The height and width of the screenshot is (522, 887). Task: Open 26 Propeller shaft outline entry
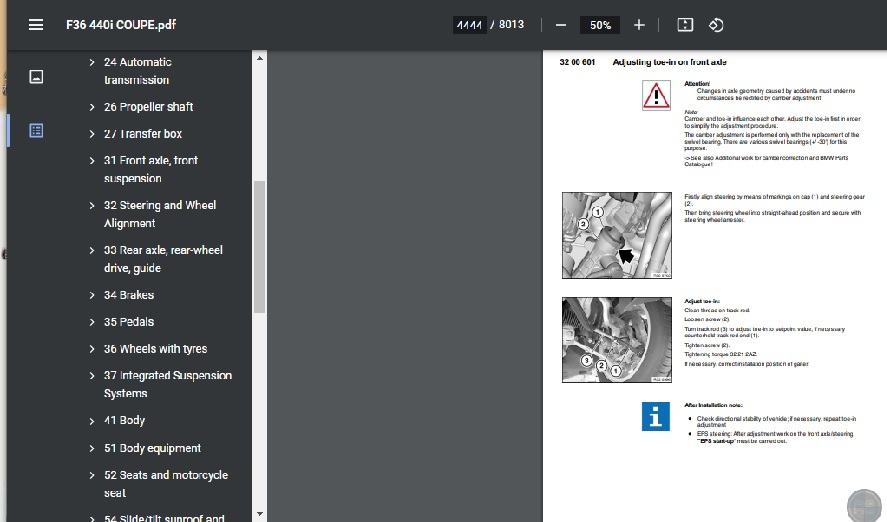[148, 107]
